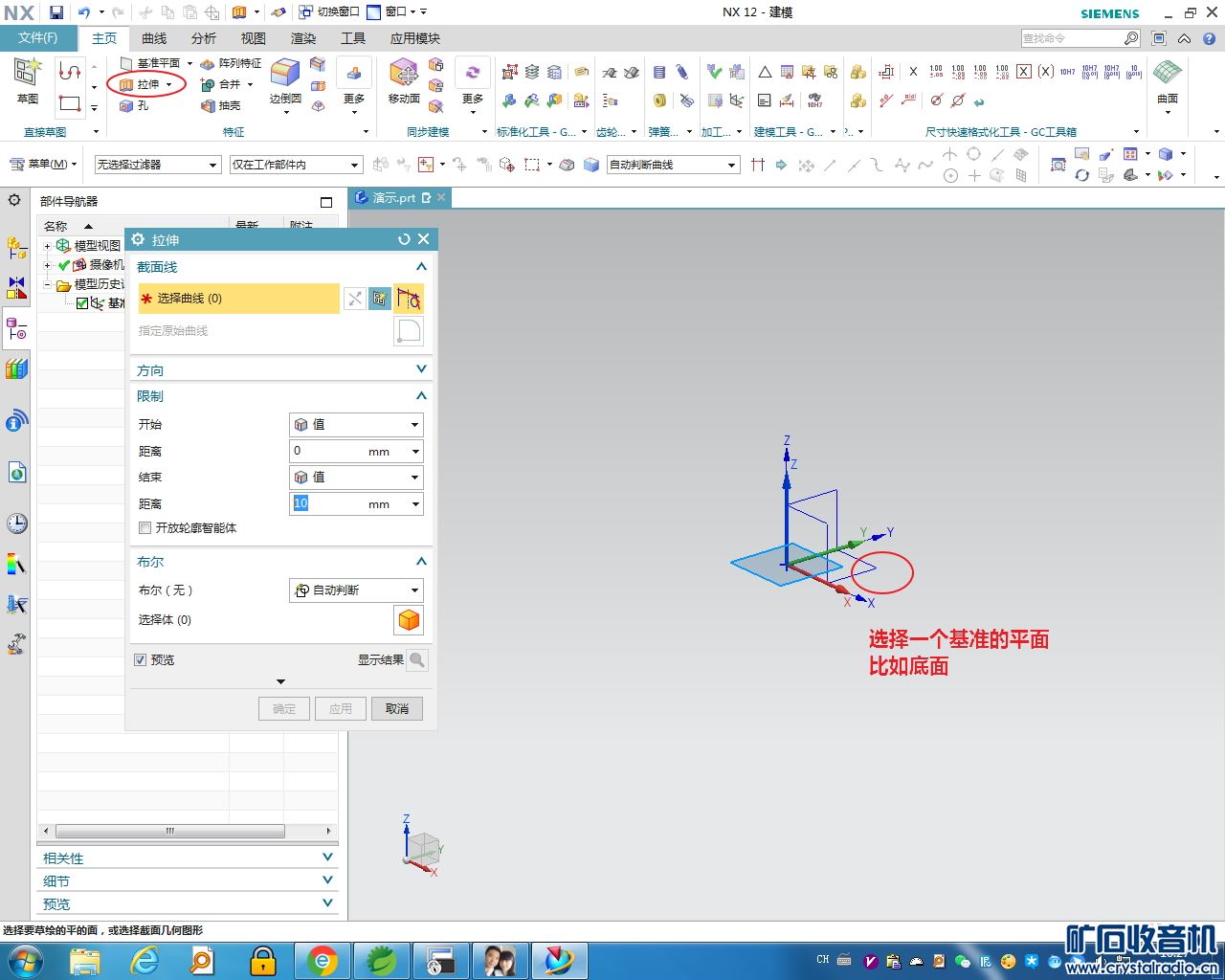Open the 结束 value type dropdown
Image resolution: width=1225 pixels, height=980 pixels.
pyautogui.click(x=356, y=477)
